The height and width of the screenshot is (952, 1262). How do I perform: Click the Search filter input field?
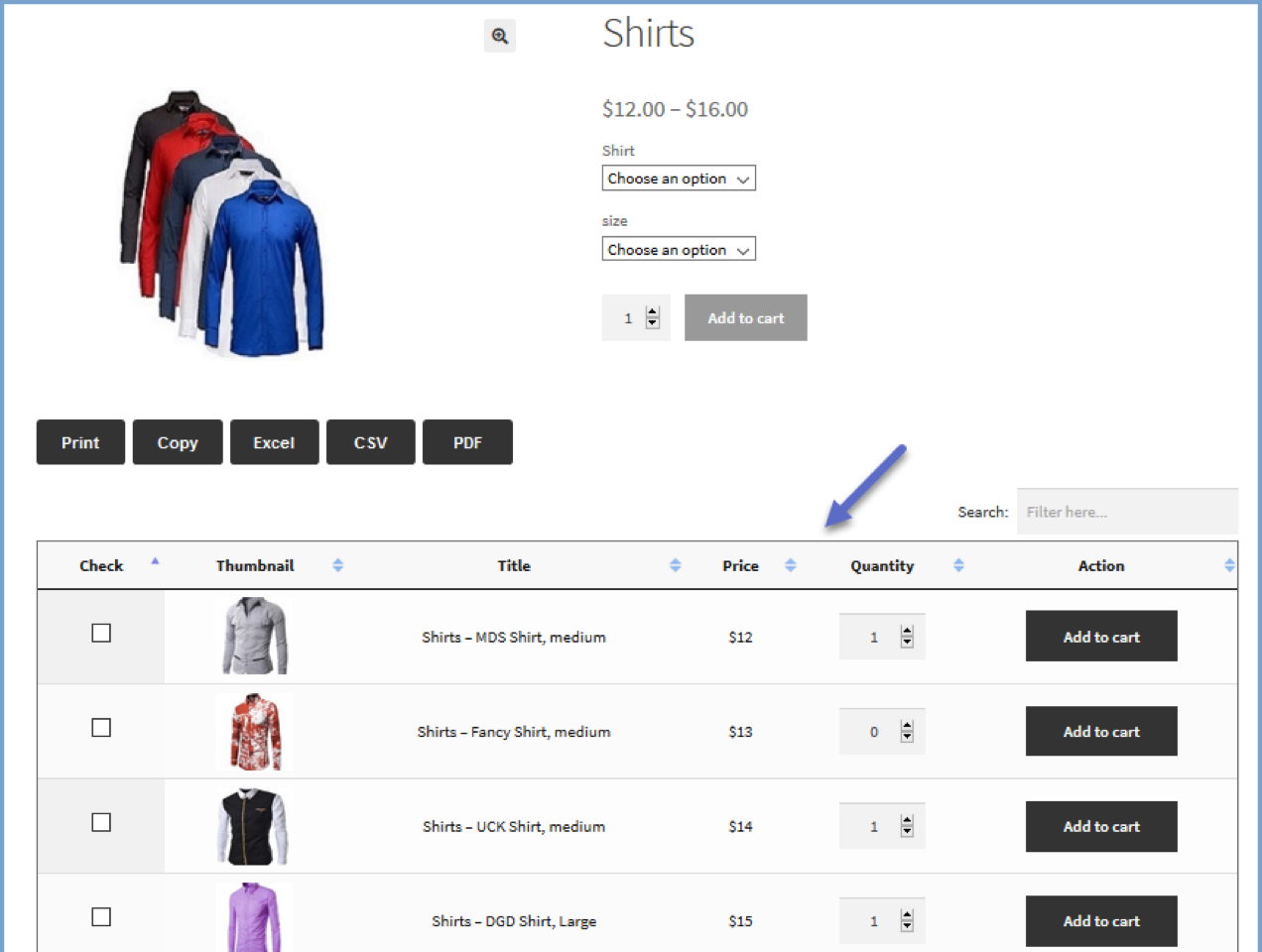click(1127, 512)
